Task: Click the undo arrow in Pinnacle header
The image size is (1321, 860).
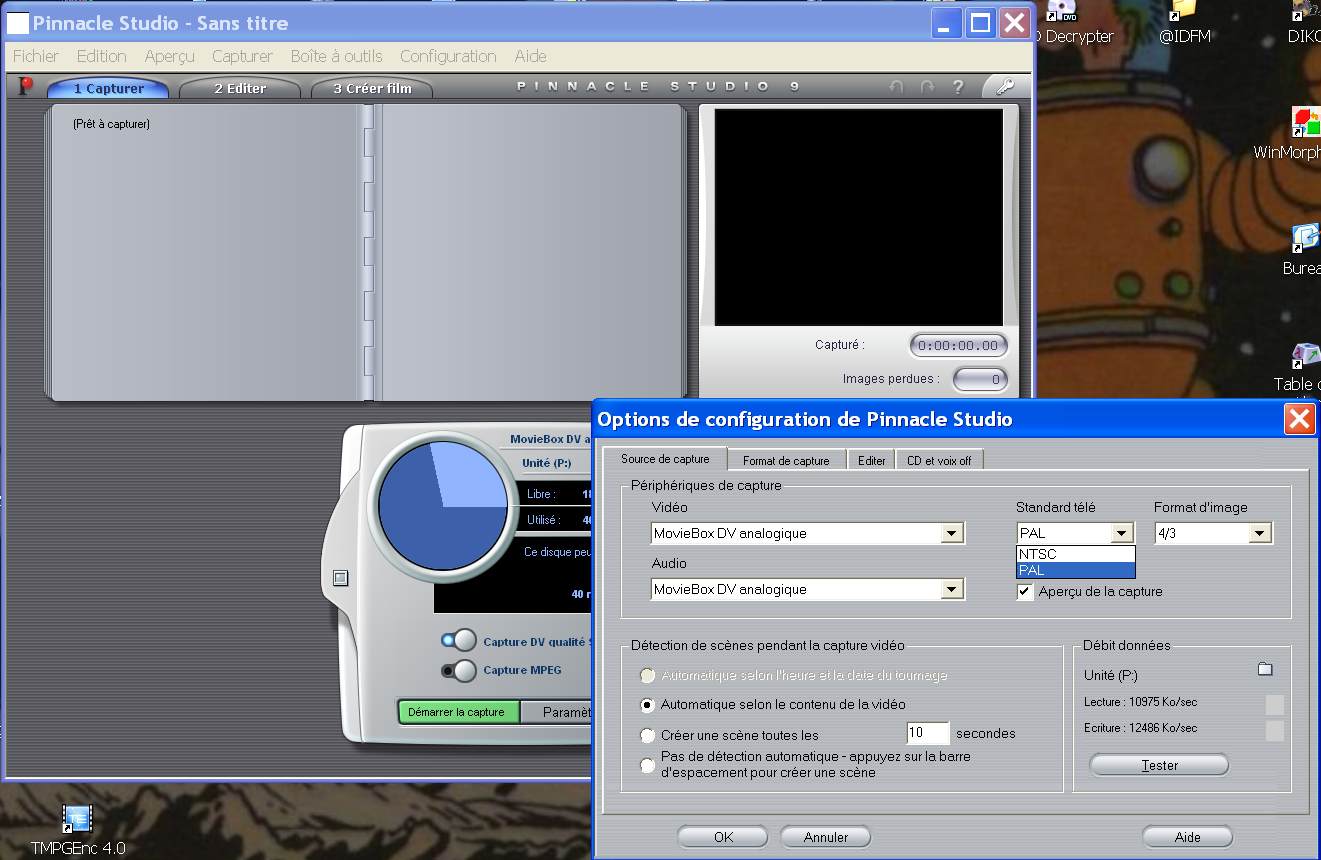Action: (896, 87)
